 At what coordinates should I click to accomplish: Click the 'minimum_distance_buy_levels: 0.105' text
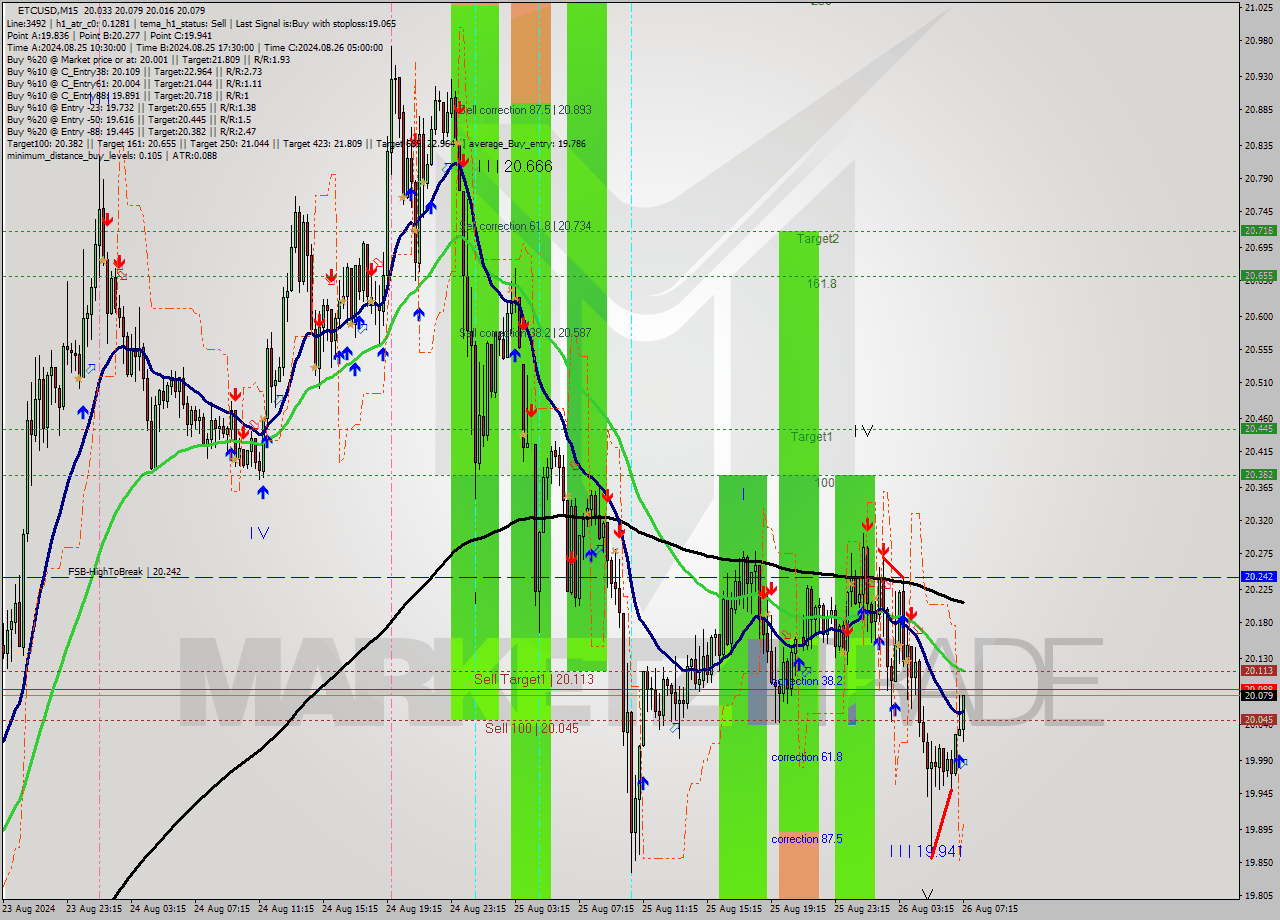pyautogui.click(x=85, y=155)
